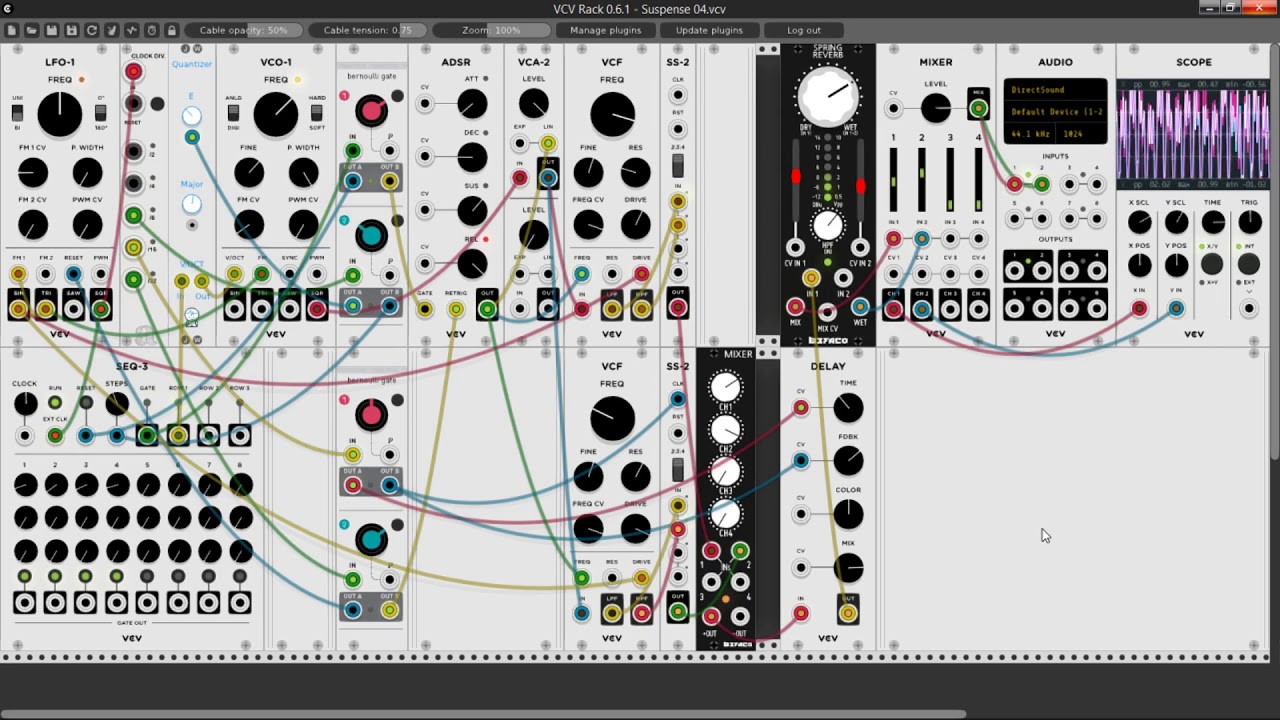Hit the SEQ-3 RESET button
The image size is (1280, 720).
click(x=86, y=403)
